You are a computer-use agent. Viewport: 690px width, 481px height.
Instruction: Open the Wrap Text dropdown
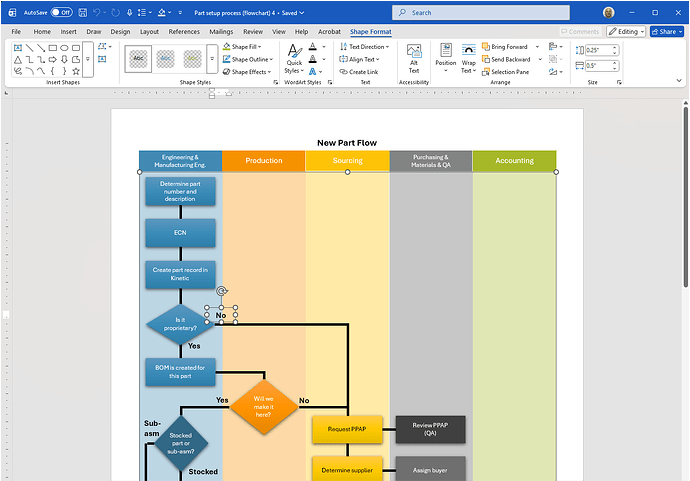[x=468, y=59]
